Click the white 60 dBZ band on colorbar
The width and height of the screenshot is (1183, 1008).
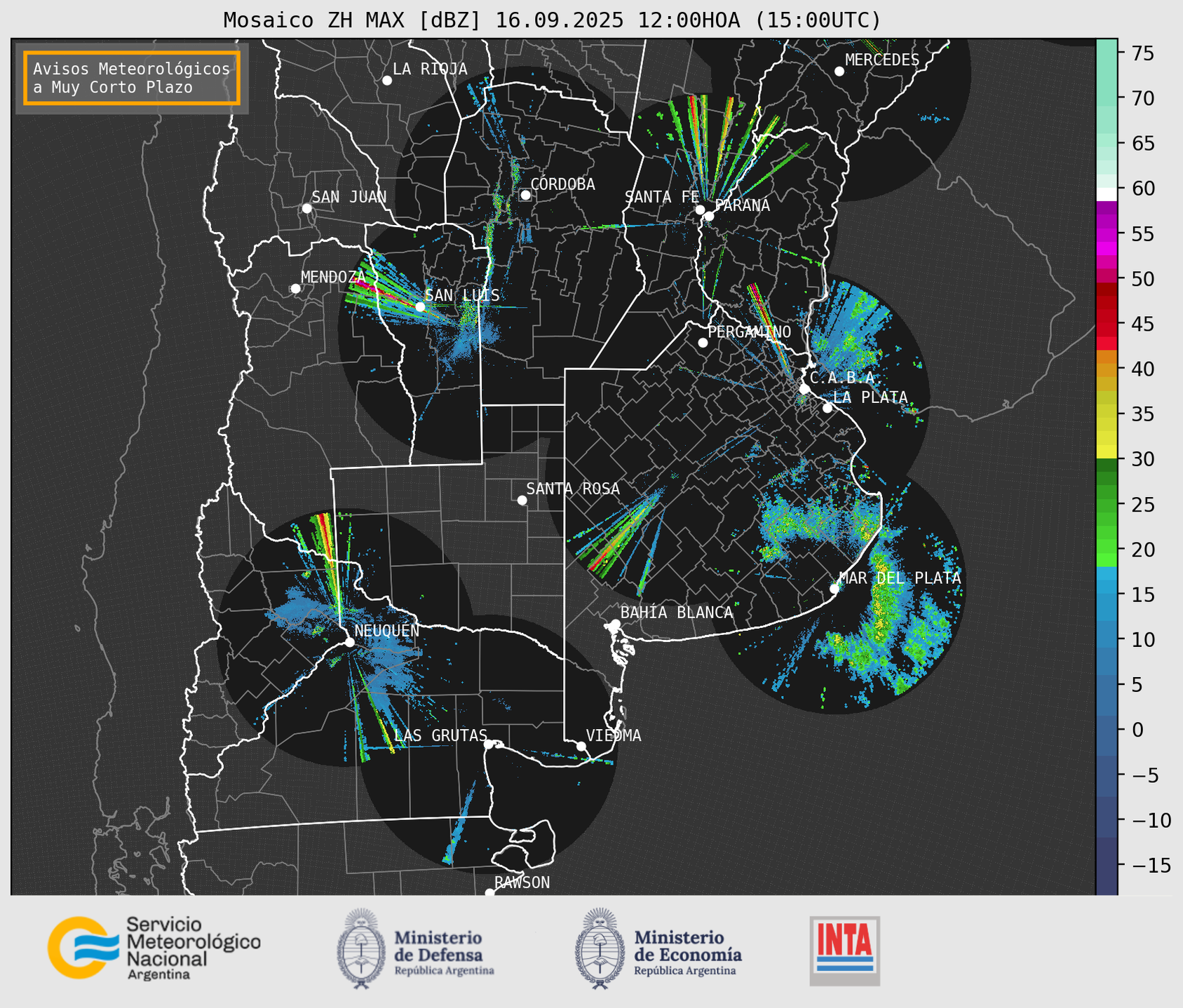pos(1107,194)
